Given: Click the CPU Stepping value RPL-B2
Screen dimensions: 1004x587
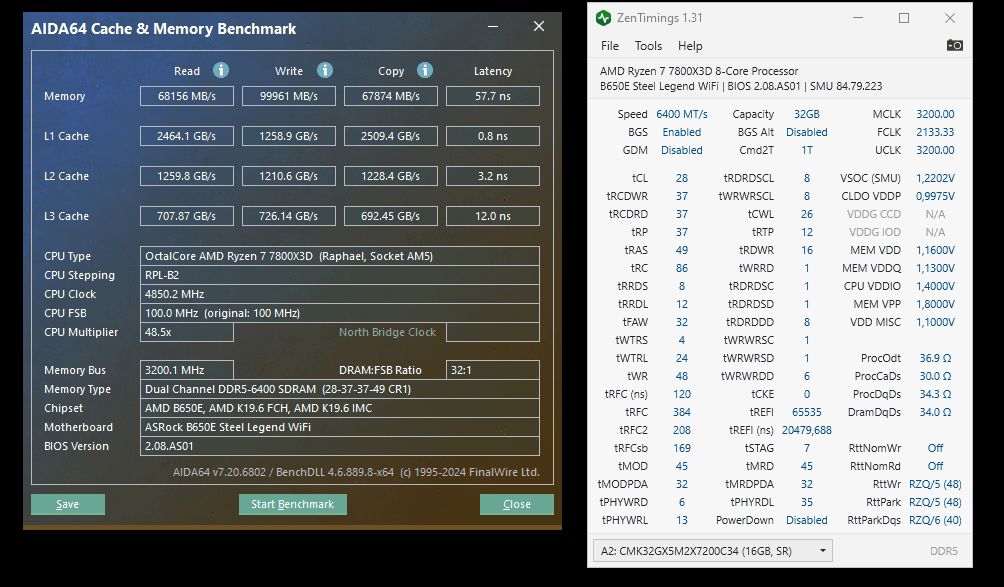Looking at the screenshot, I should pyautogui.click(x=340, y=275).
